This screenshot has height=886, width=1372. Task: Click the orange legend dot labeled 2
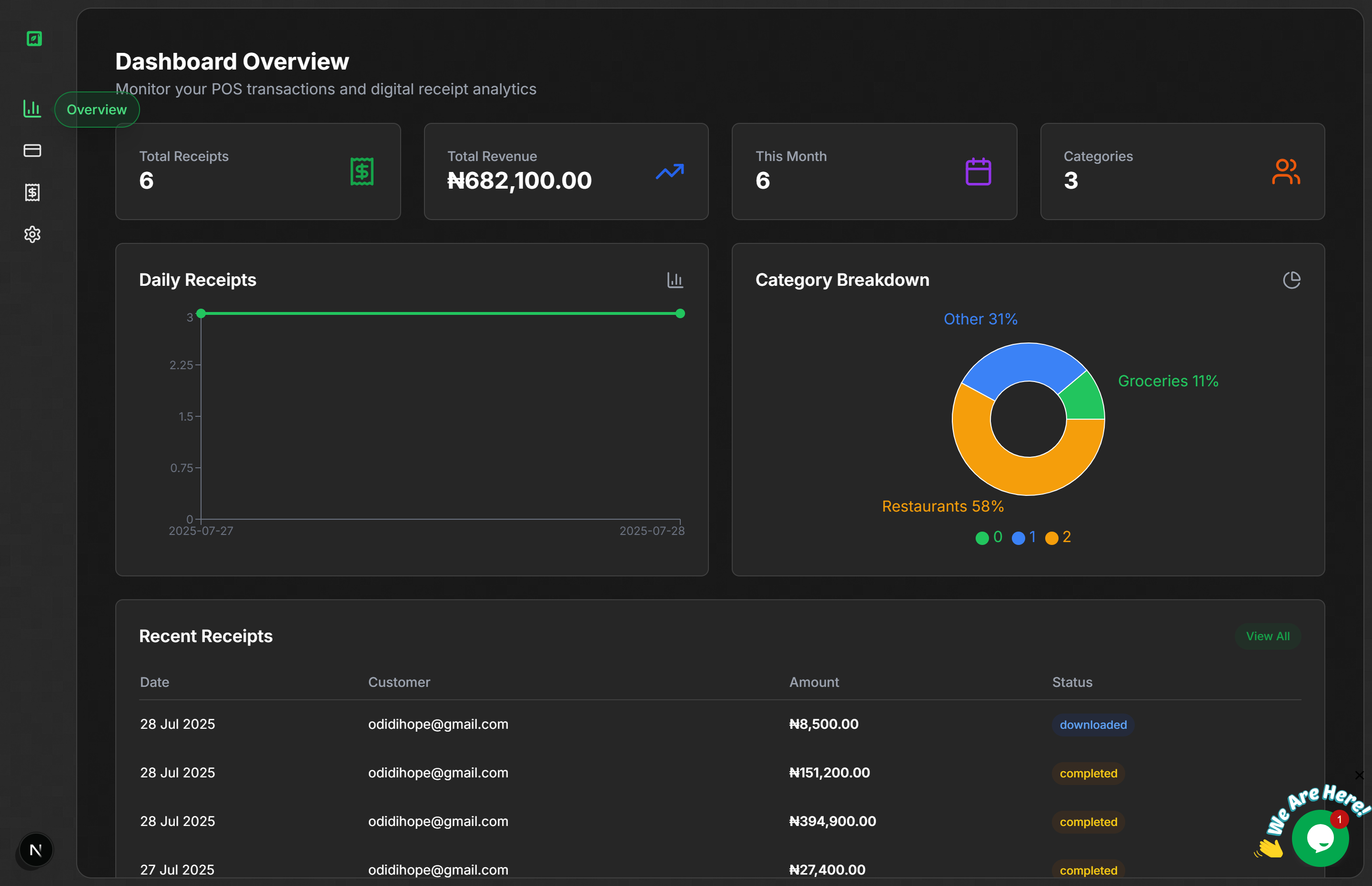click(1051, 538)
